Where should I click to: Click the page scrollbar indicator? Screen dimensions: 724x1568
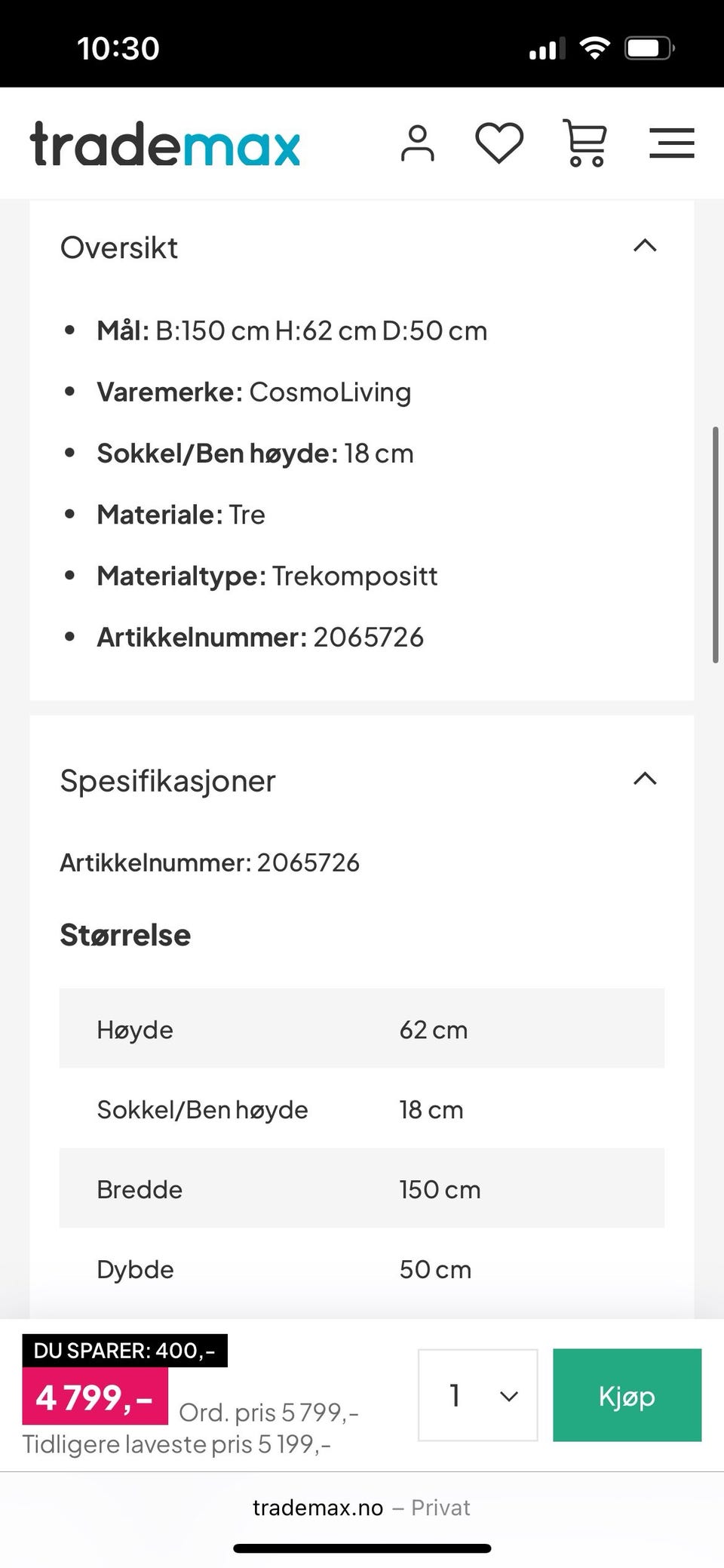coord(715,544)
